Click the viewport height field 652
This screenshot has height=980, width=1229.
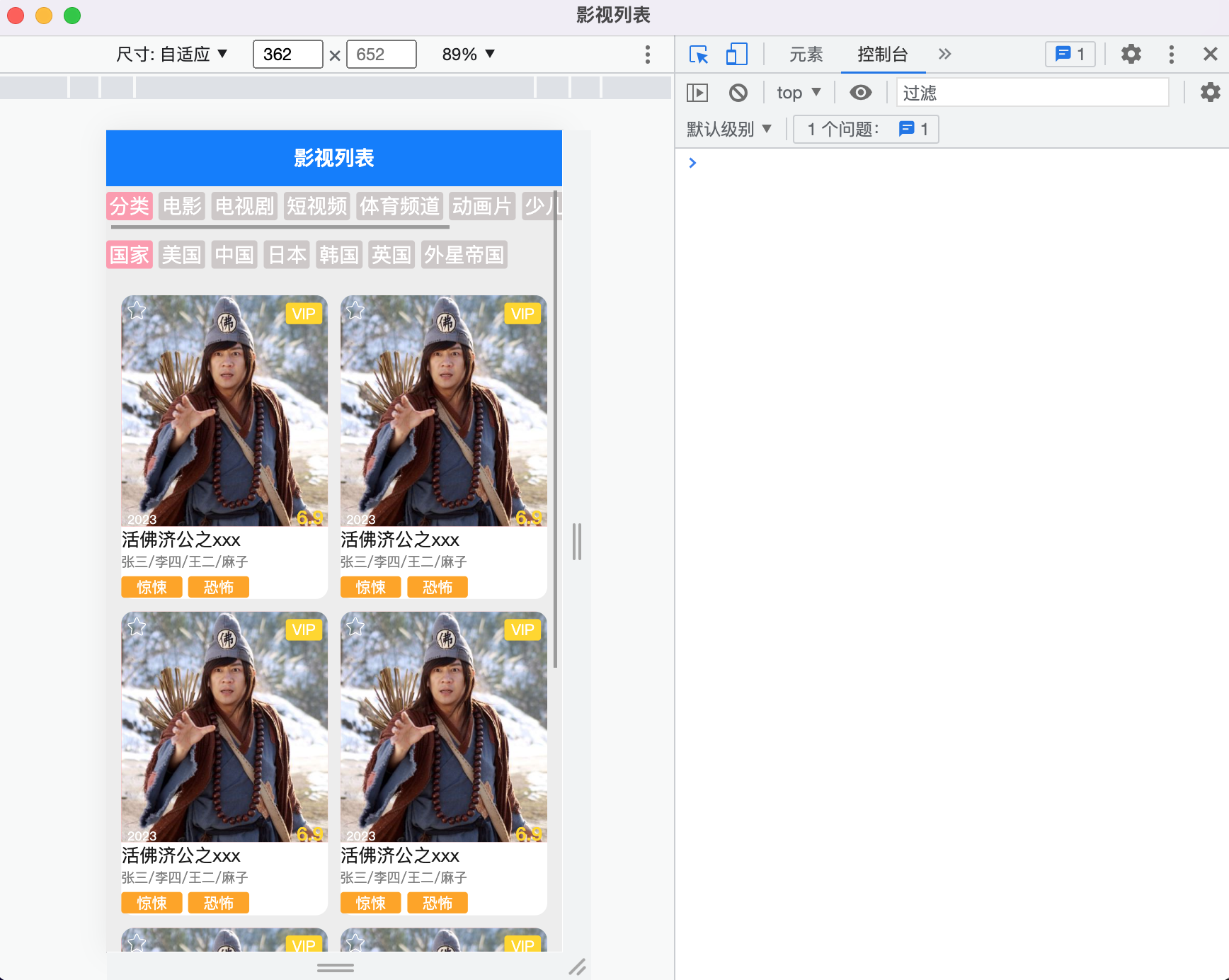(382, 55)
